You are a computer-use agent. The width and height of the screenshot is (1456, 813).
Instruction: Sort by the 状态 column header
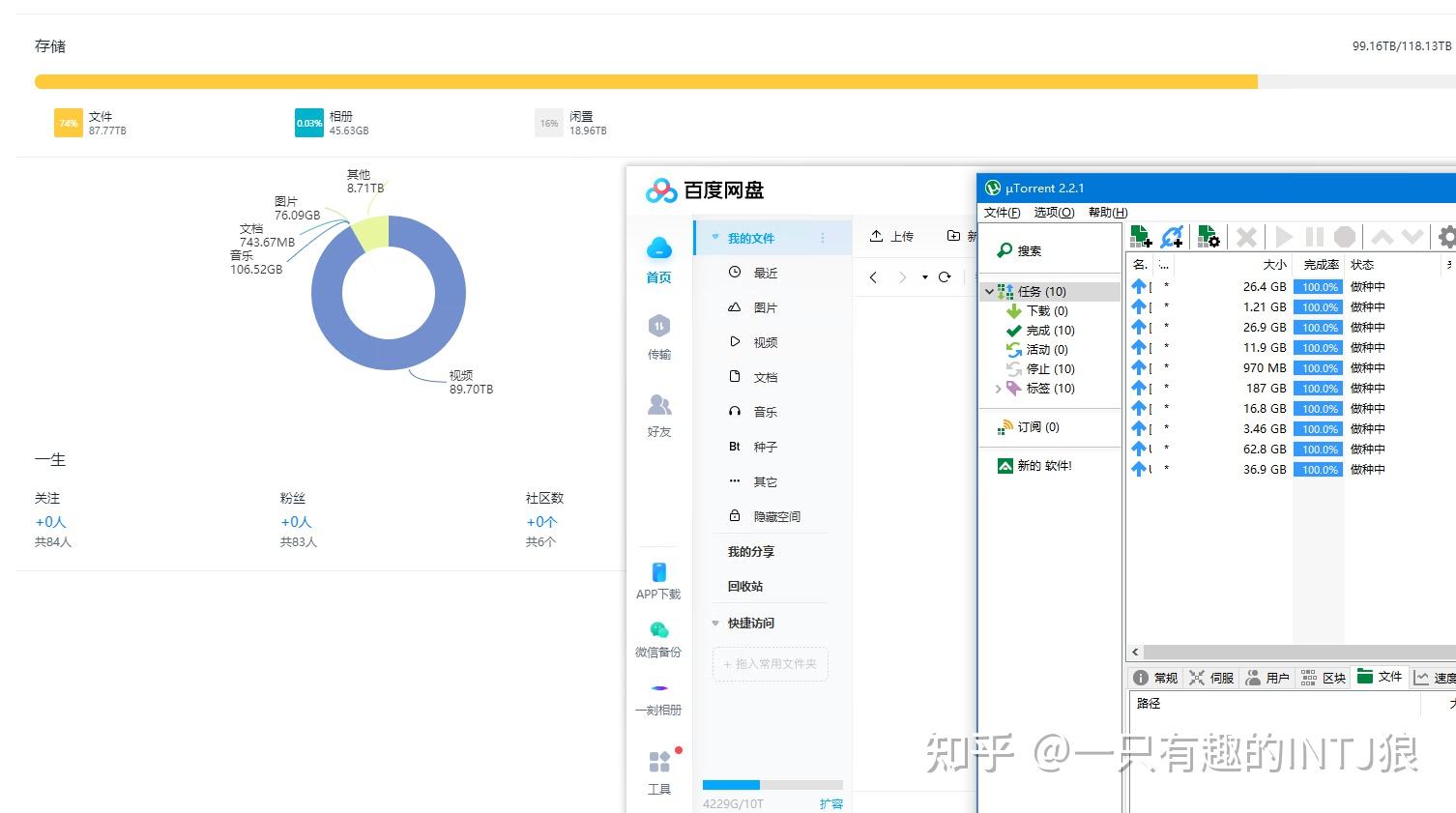(1362, 264)
